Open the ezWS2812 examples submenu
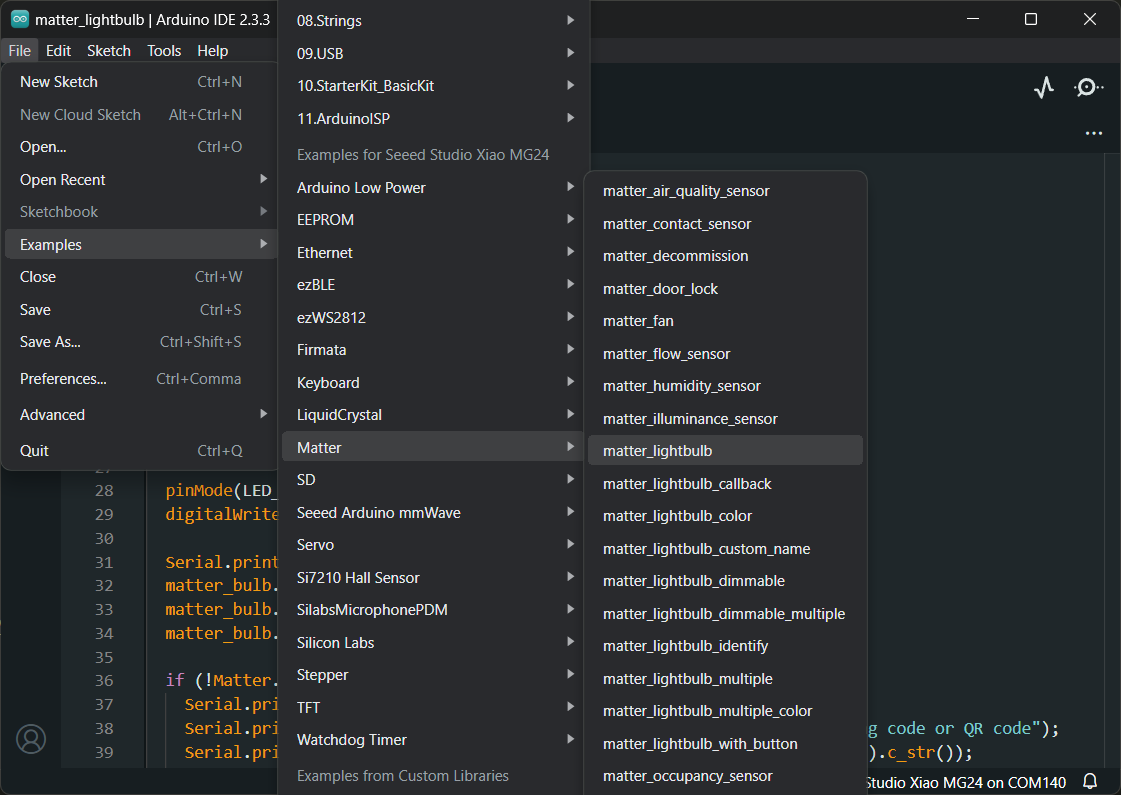Image resolution: width=1121 pixels, height=795 pixels. tap(434, 317)
